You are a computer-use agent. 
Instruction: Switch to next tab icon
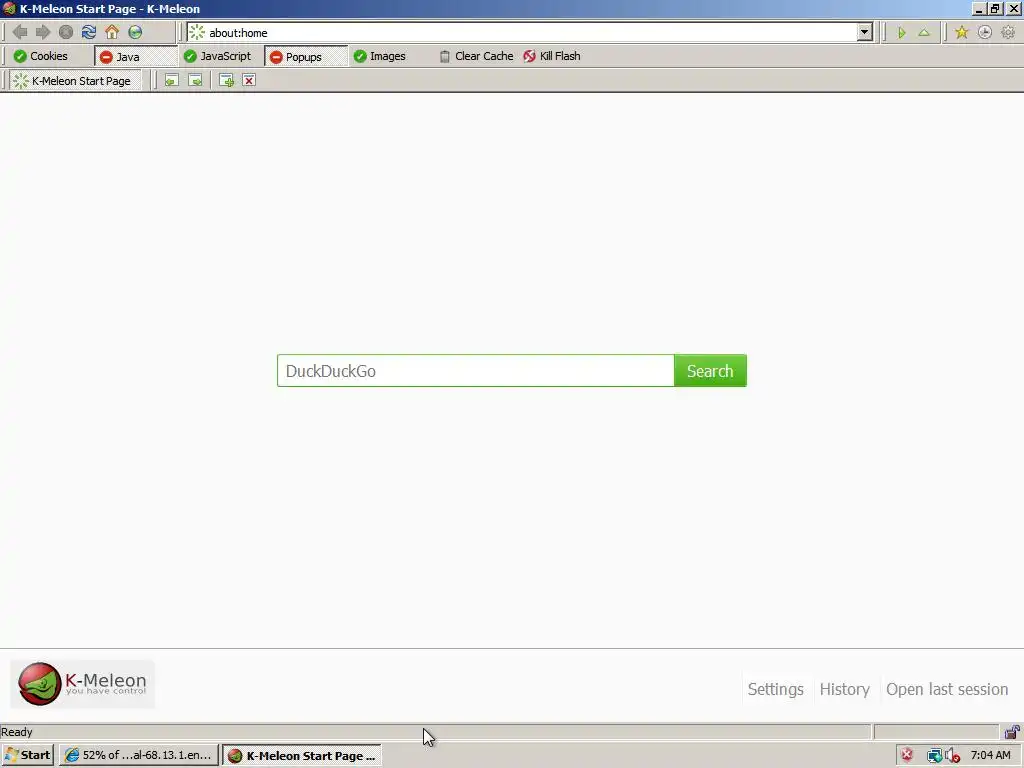(x=195, y=80)
